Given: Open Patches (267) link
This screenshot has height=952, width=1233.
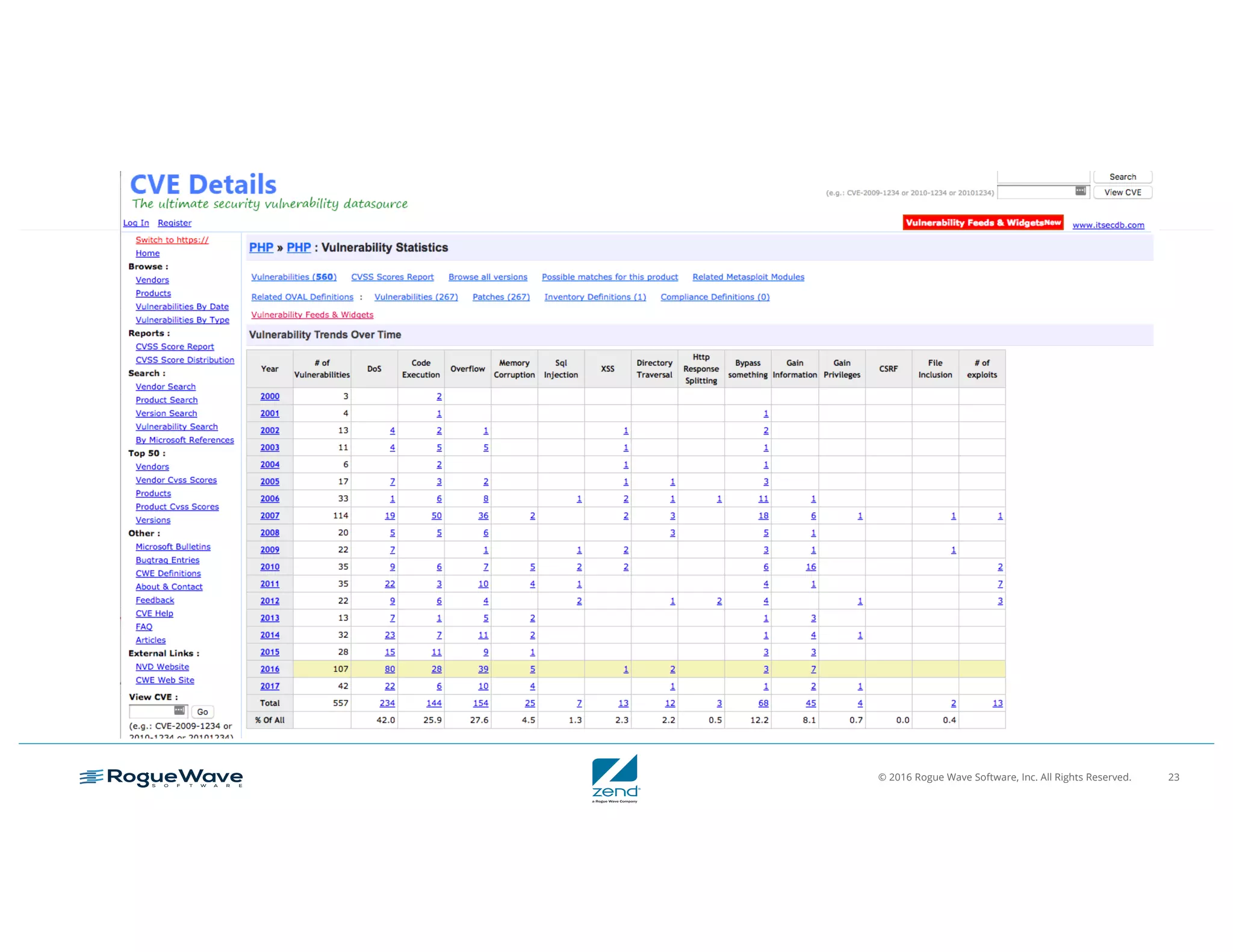Looking at the screenshot, I should click(x=501, y=297).
